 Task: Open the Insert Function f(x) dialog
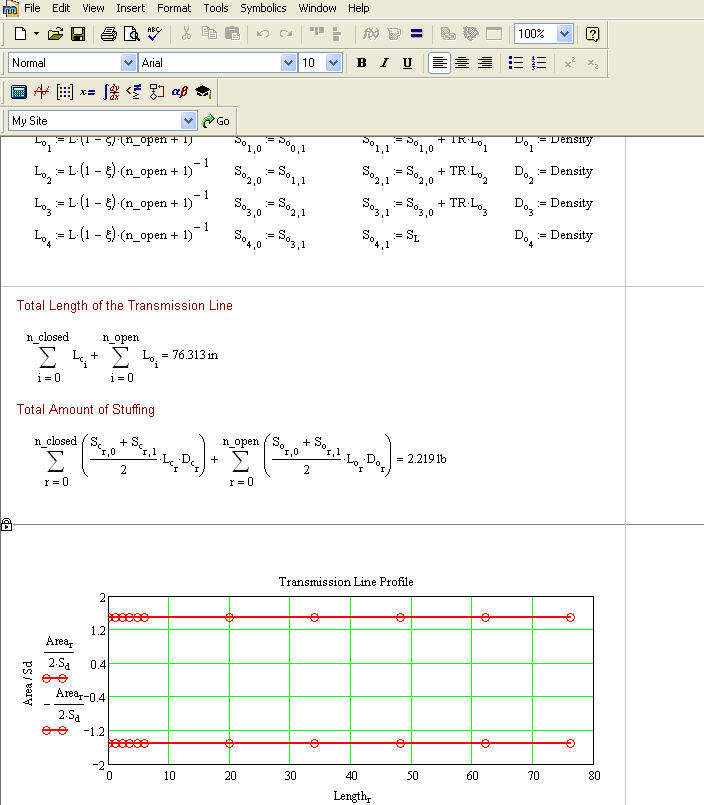click(370, 34)
